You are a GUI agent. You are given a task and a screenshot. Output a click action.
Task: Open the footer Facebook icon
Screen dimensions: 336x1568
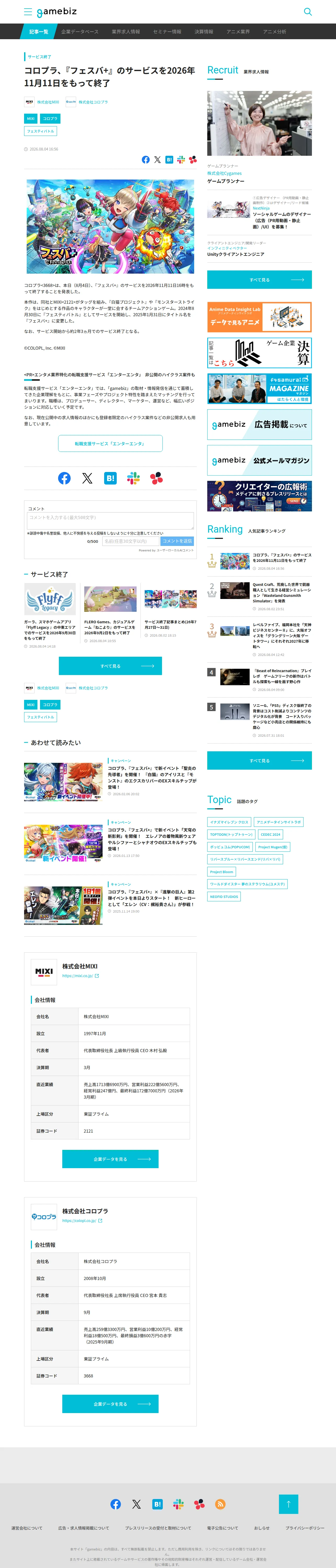pyautogui.click(x=115, y=1504)
